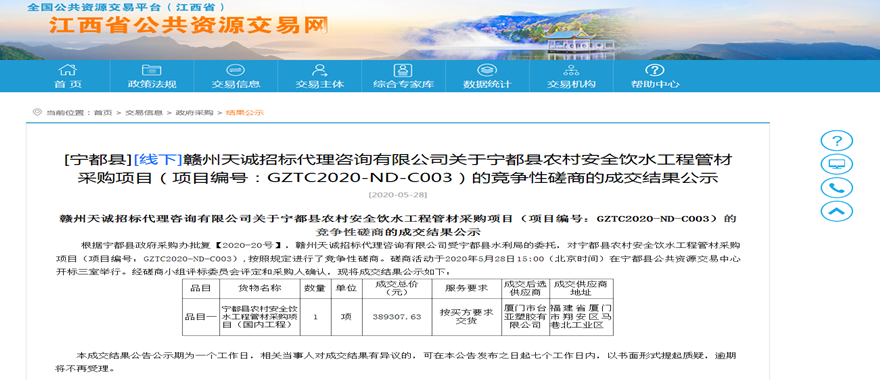Open the 数据统计 statistics icon

[x=487, y=70]
